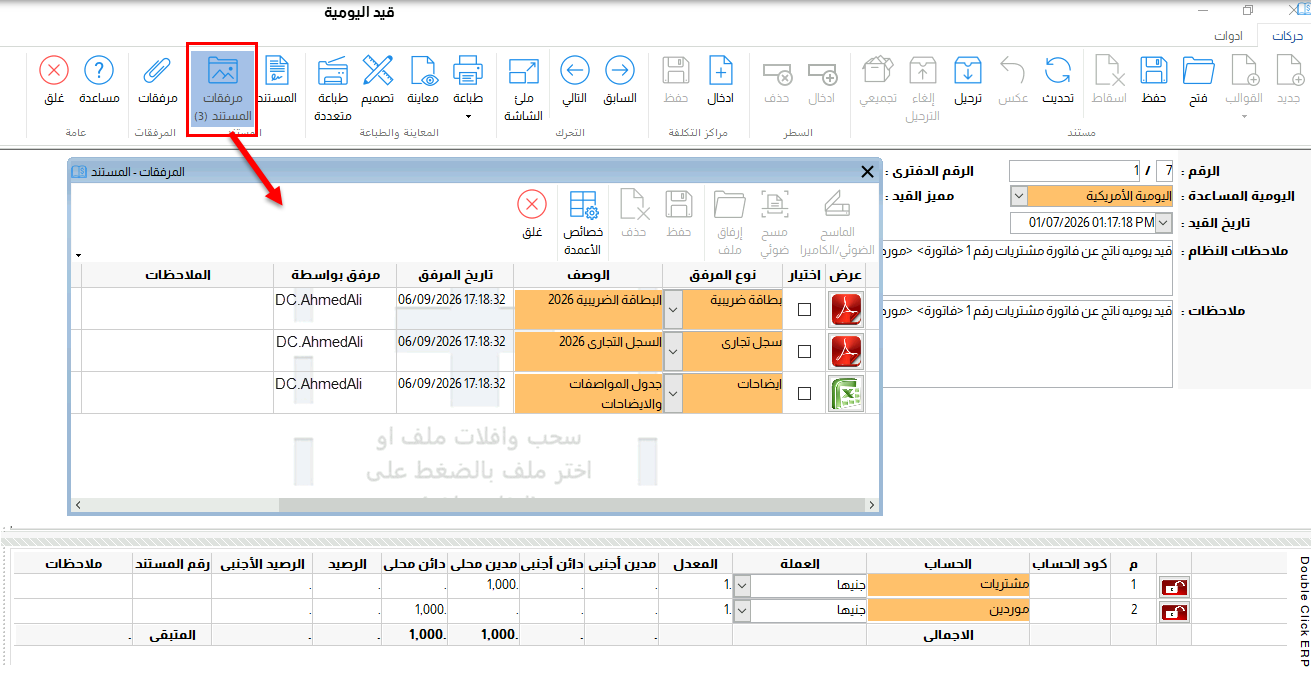This screenshot has height=691, width=1311.
Task: View the PDF of tax card attachment
Action: [847, 310]
